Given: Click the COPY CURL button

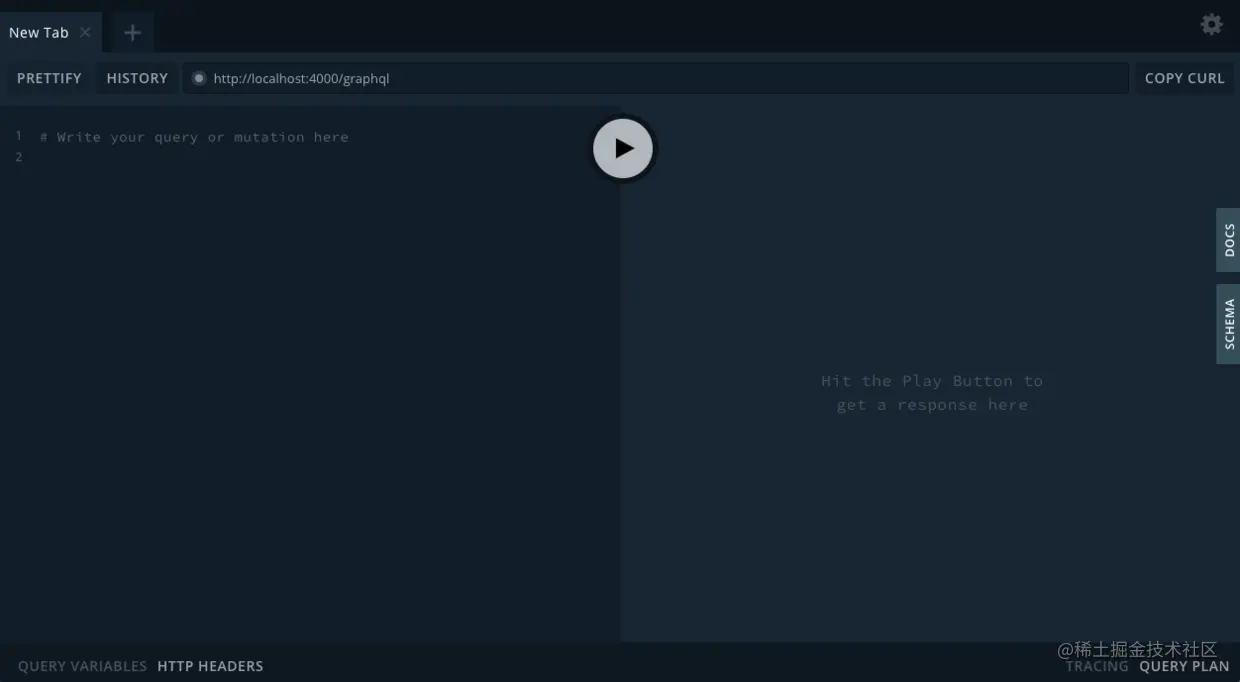Looking at the screenshot, I should click(x=1184, y=78).
